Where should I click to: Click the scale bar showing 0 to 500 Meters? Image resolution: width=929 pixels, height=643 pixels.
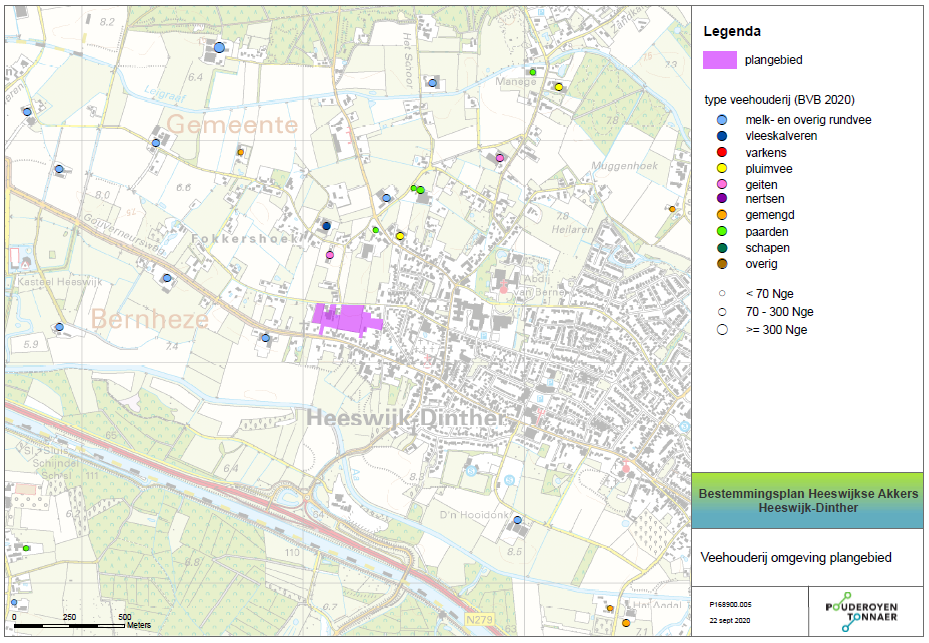click(81, 621)
